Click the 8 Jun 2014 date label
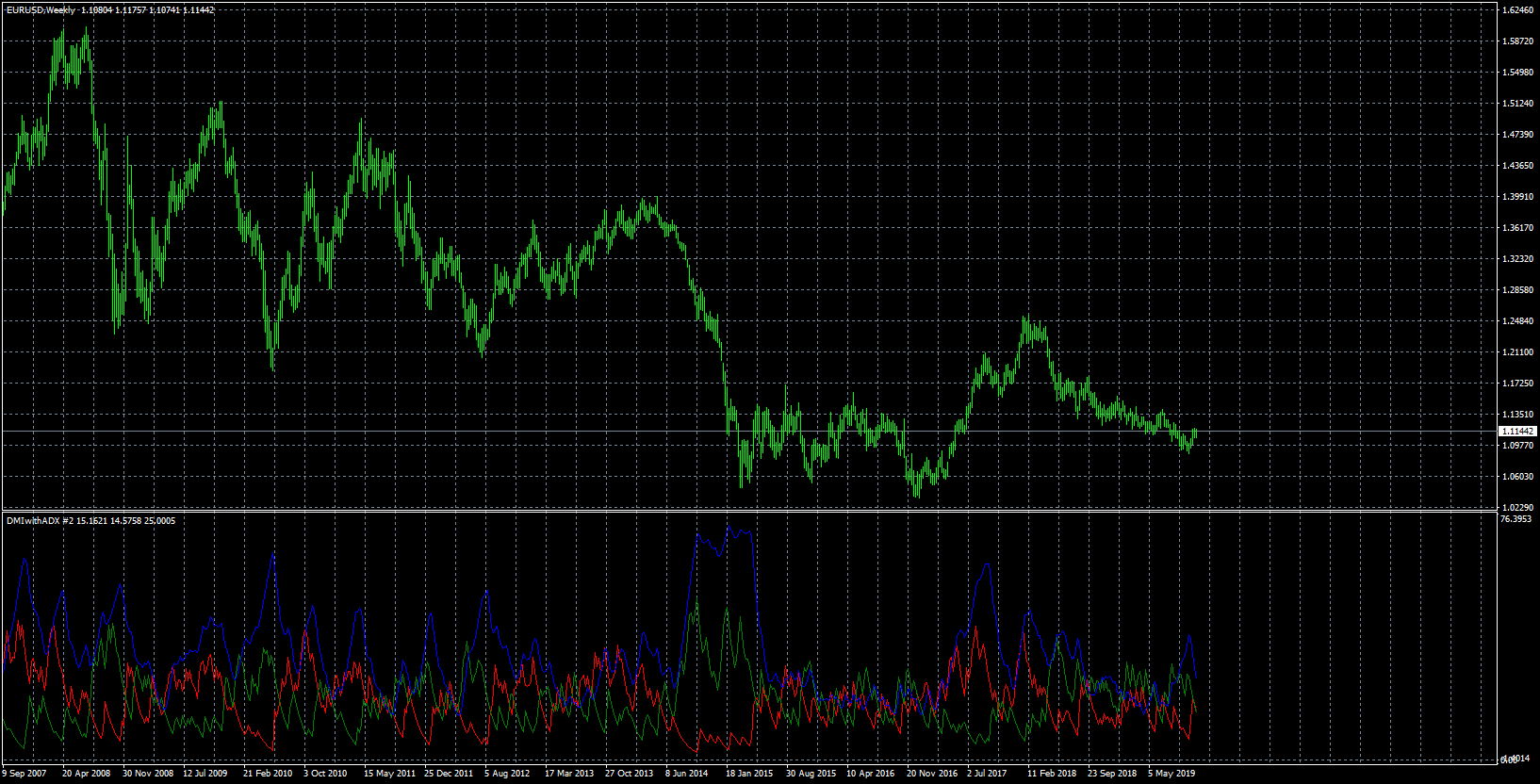 pos(686,774)
